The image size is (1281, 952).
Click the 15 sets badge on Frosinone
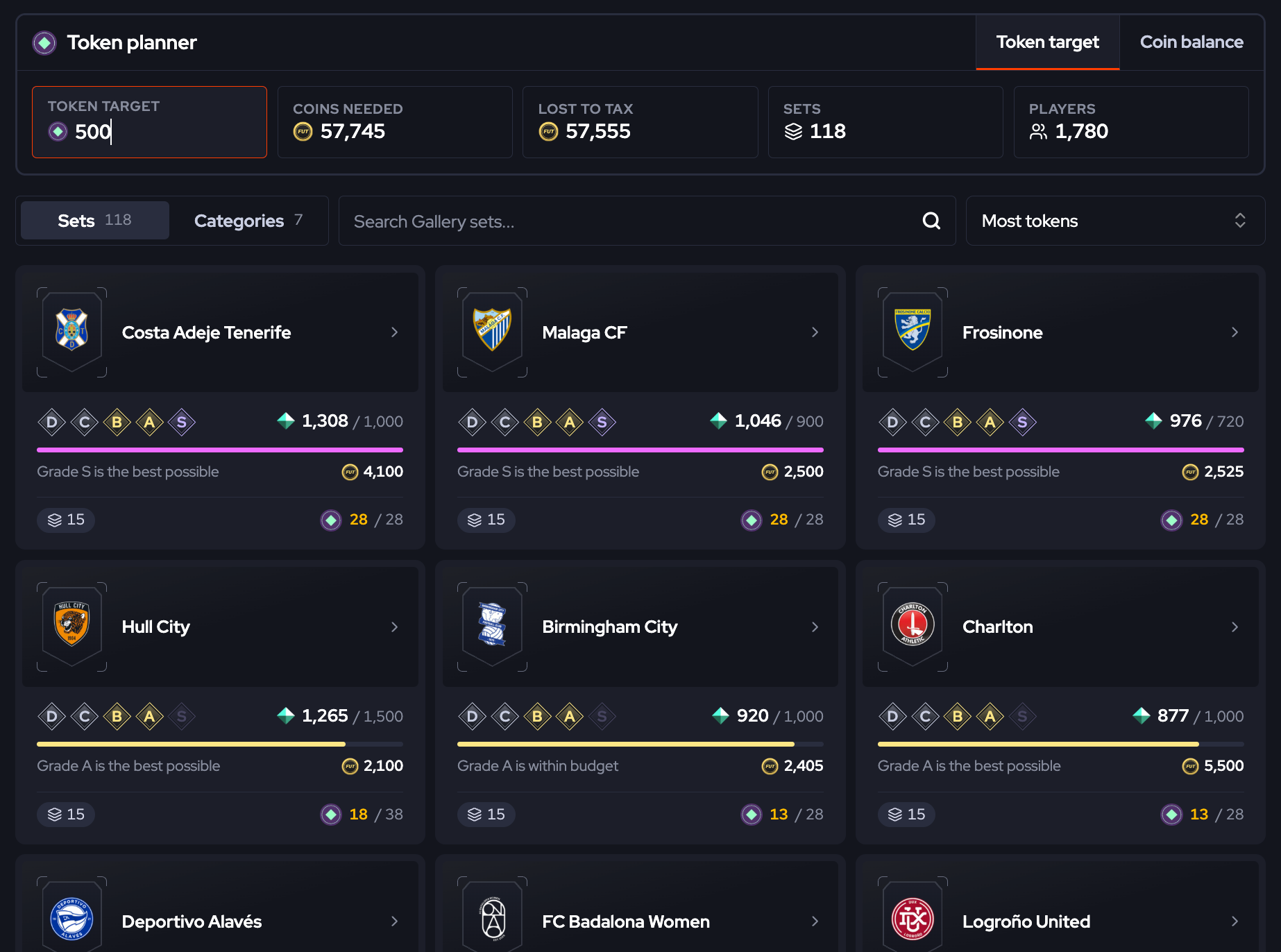click(x=906, y=520)
